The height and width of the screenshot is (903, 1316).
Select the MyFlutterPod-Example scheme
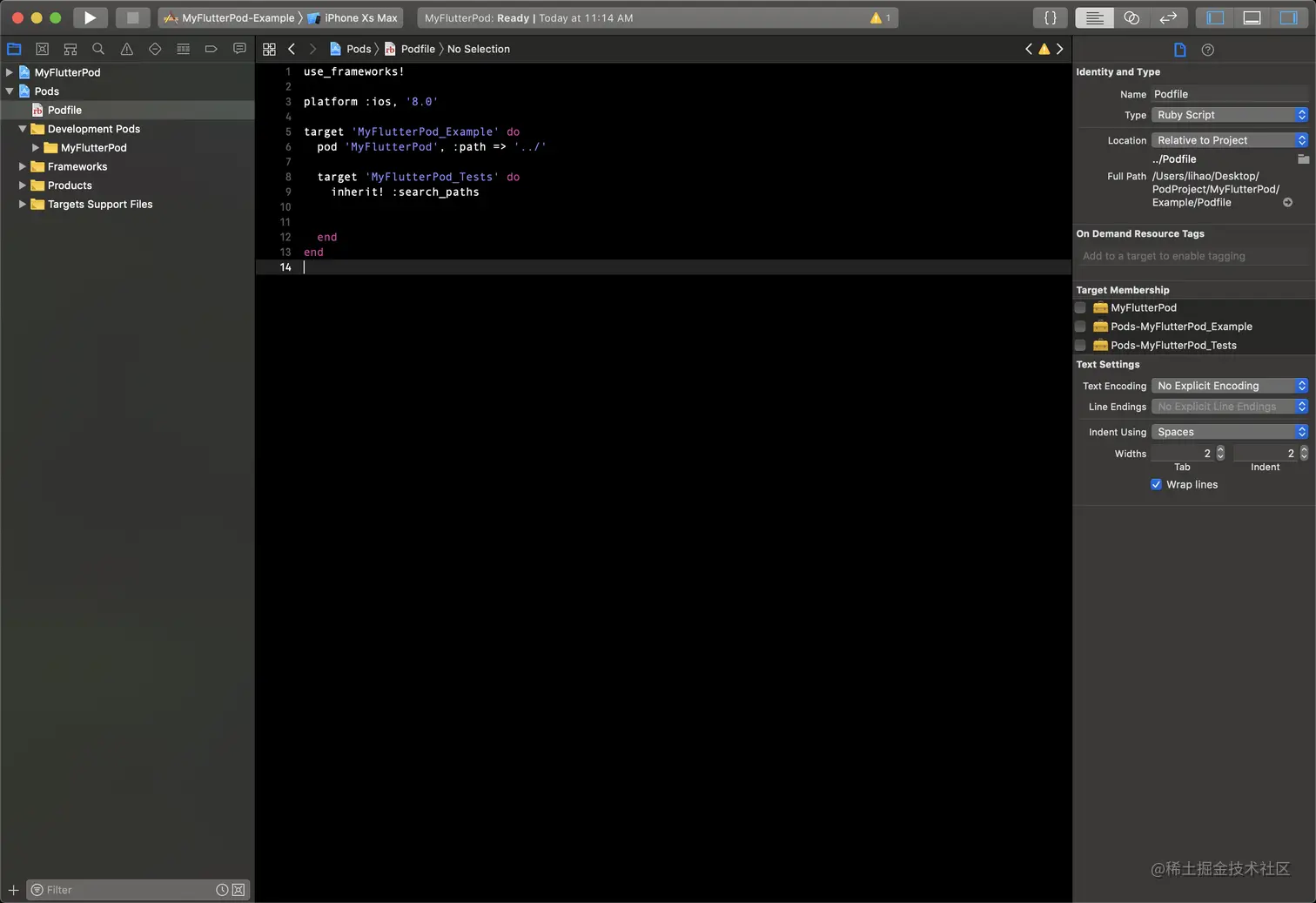click(x=230, y=17)
